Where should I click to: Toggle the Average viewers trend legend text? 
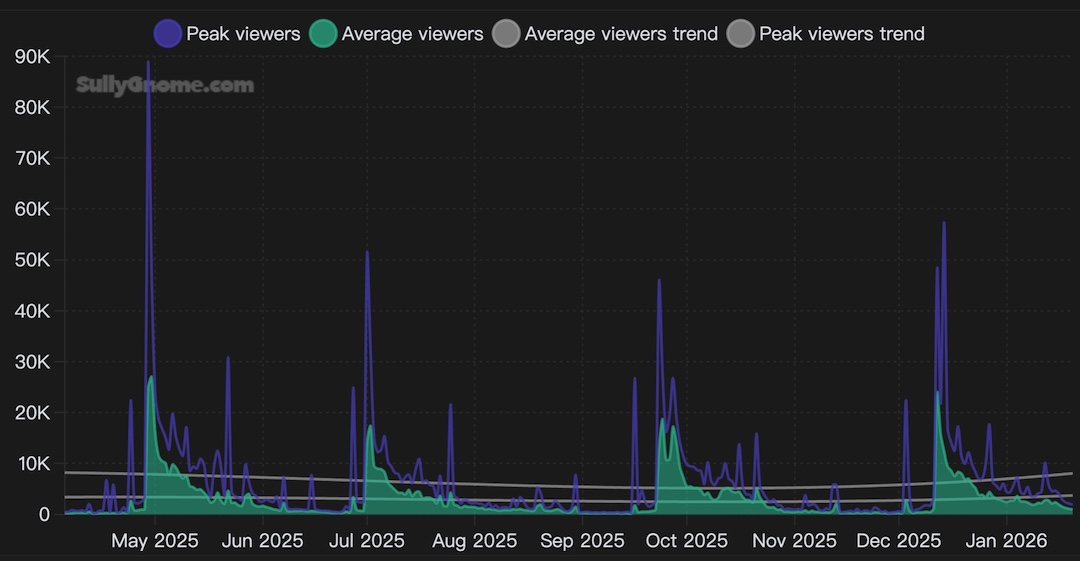(621, 34)
